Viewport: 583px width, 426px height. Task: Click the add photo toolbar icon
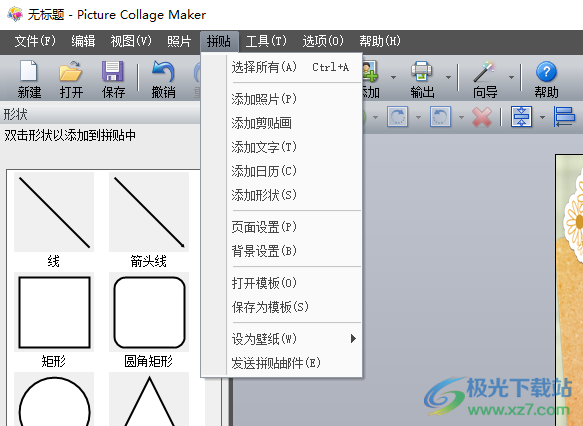coord(370,71)
